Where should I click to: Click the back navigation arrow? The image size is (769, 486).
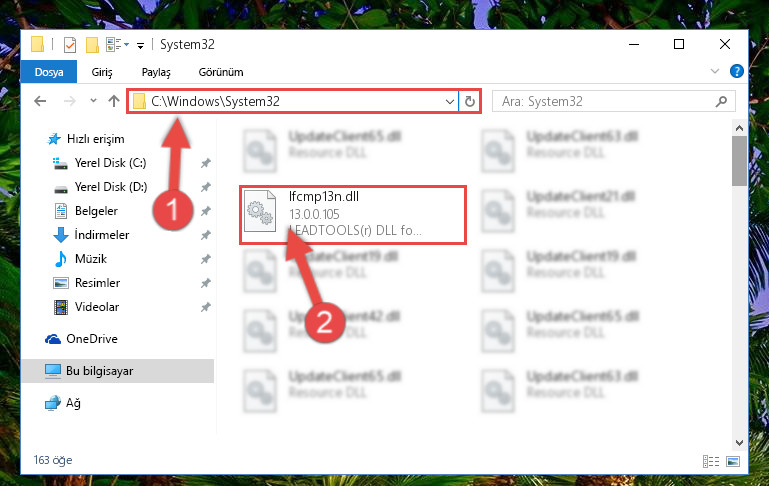[40, 101]
